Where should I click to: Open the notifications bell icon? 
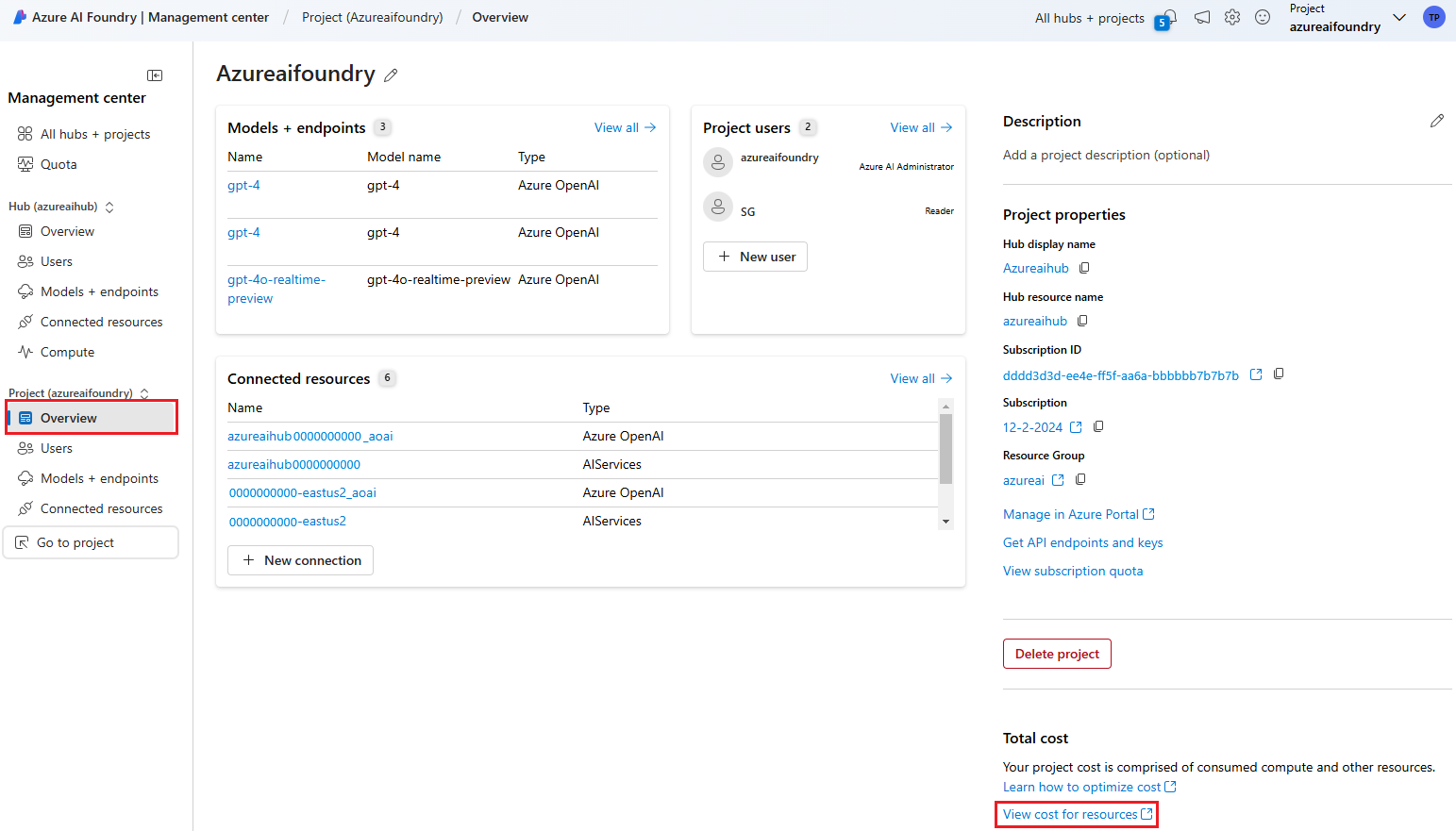(1170, 17)
